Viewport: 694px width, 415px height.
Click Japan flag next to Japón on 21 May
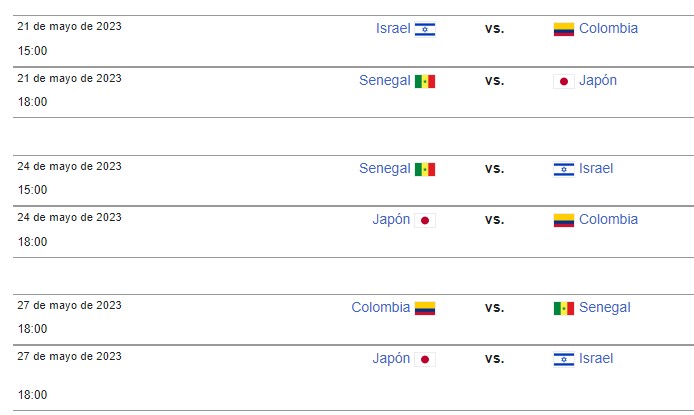[x=564, y=81]
